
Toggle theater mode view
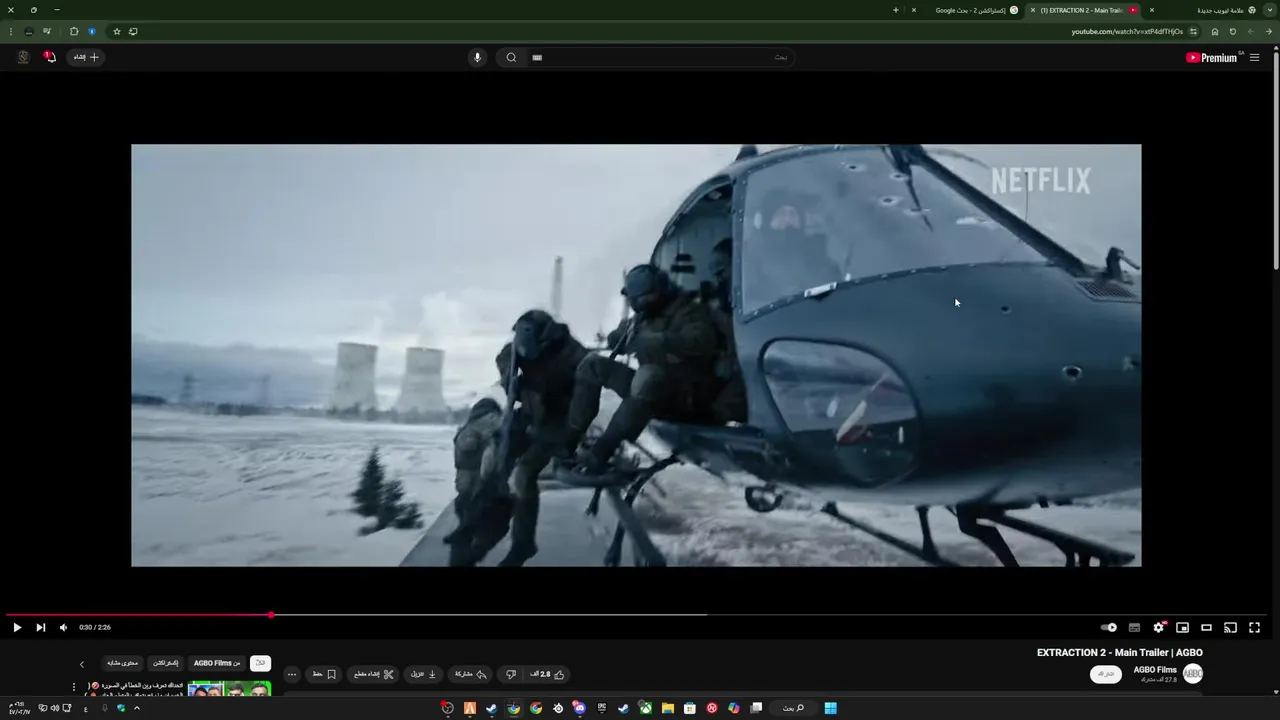(x=1206, y=628)
